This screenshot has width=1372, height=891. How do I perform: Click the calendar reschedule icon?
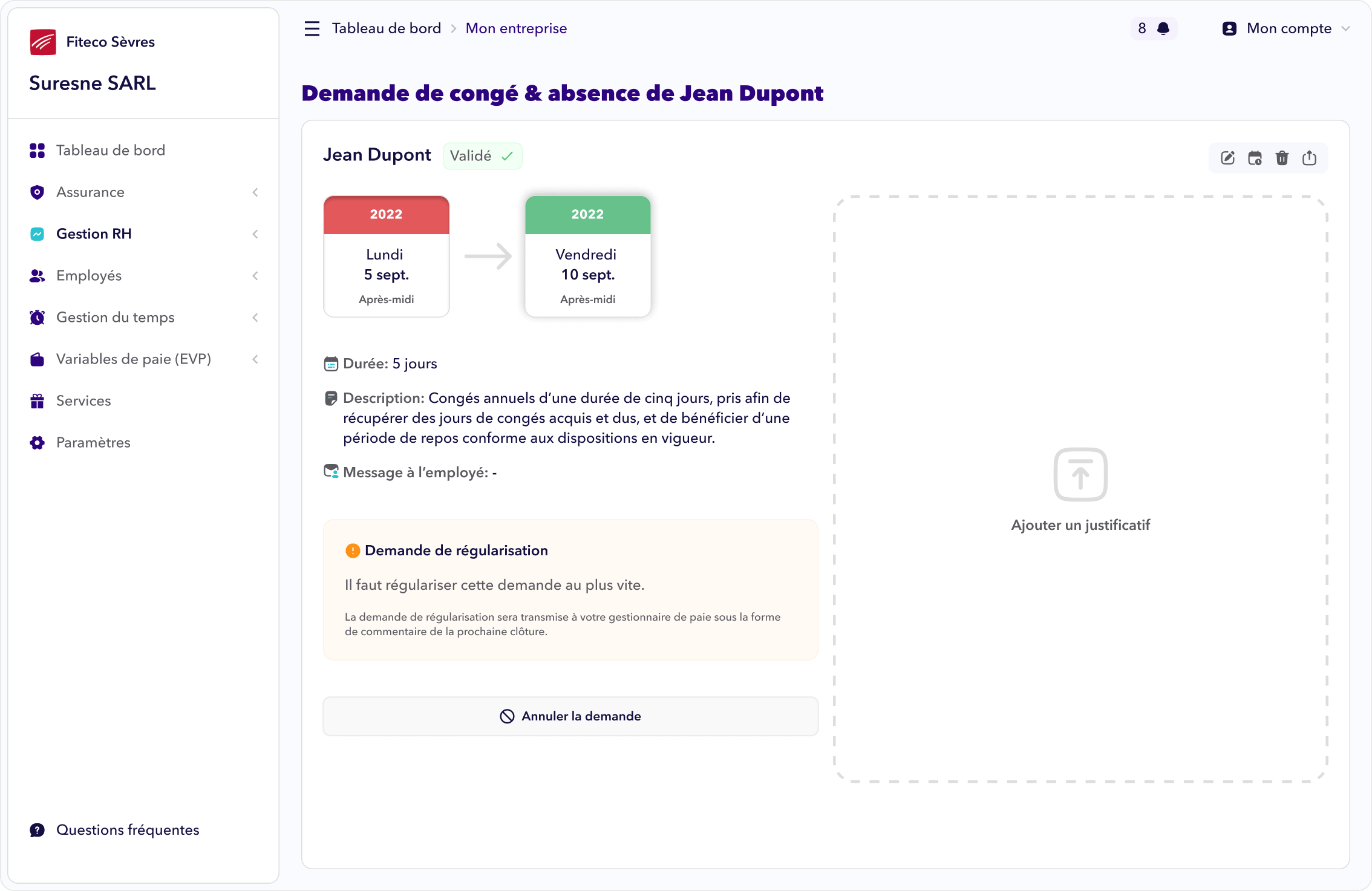point(1255,158)
